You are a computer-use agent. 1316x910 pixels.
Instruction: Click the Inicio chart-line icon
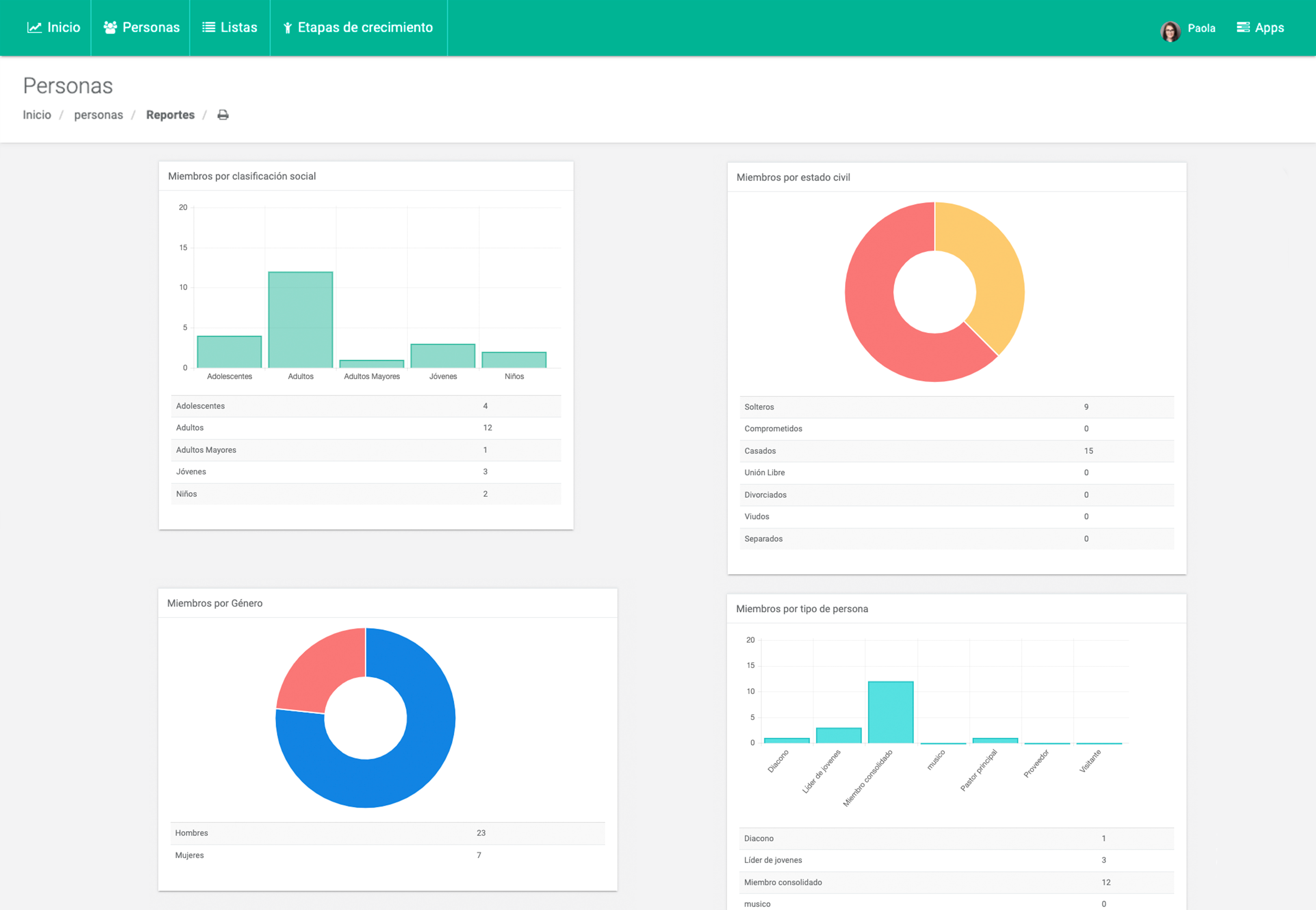pyautogui.click(x=34, y=27)
